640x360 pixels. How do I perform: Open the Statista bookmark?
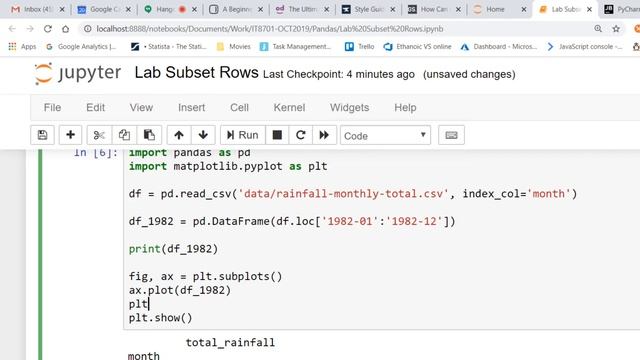[169, 47]
